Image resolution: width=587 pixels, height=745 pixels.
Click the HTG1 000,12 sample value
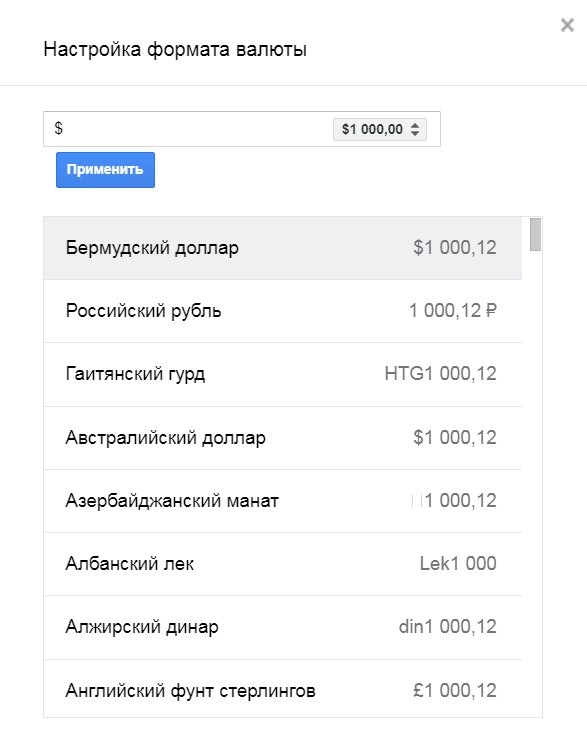point(441,374)
